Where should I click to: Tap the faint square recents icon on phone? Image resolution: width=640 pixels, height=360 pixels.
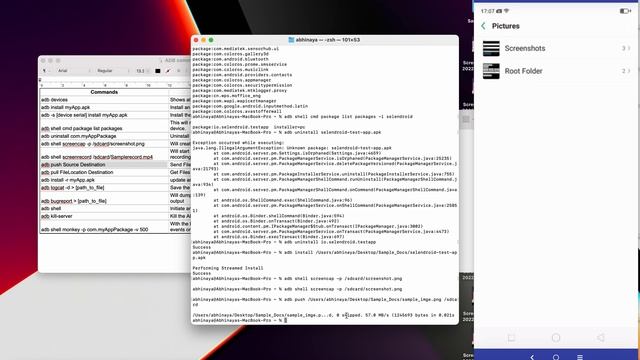pyautogui.click(x=511, y=338)
